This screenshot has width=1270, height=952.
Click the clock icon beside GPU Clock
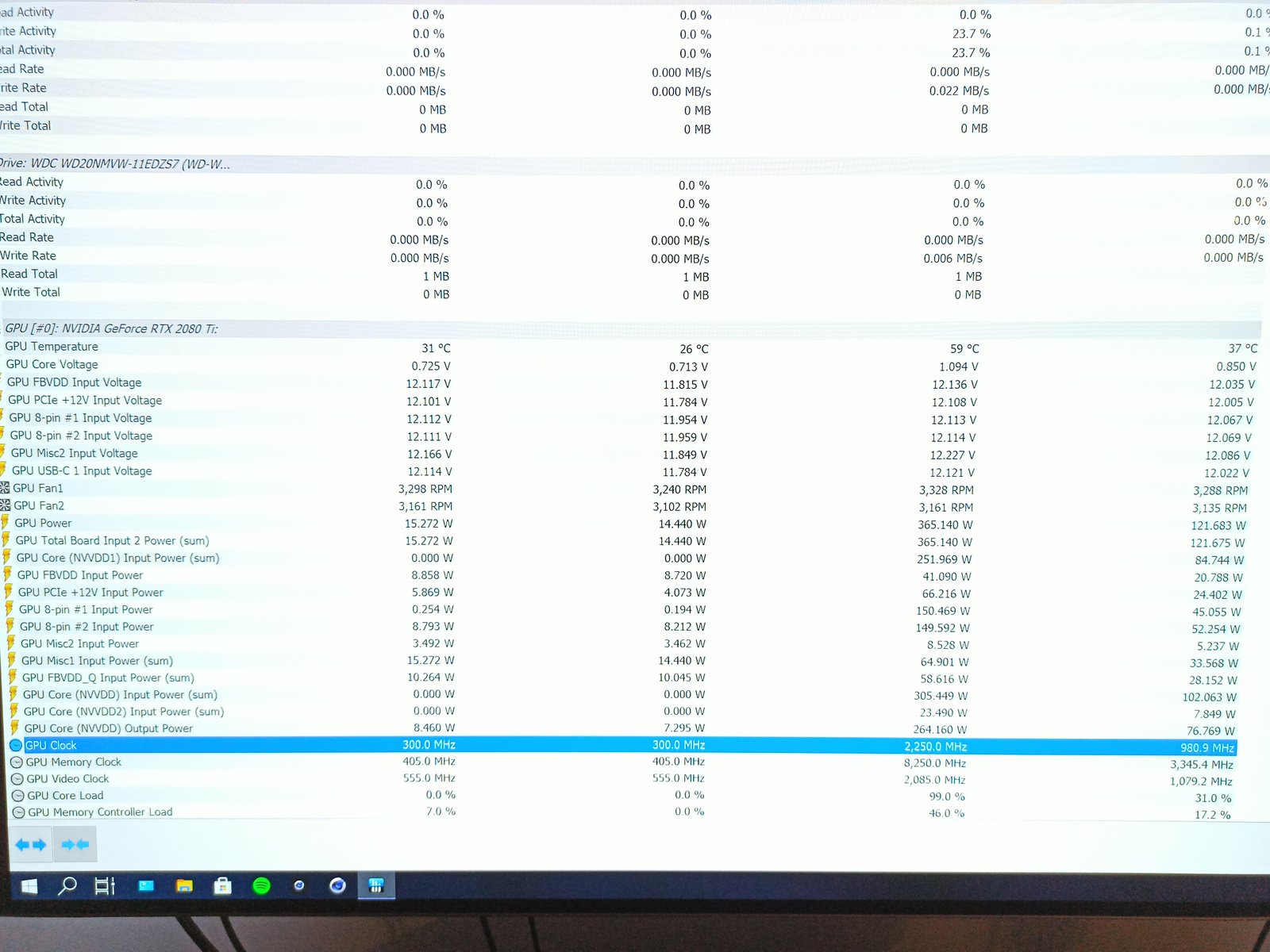(x=16, y=746)
